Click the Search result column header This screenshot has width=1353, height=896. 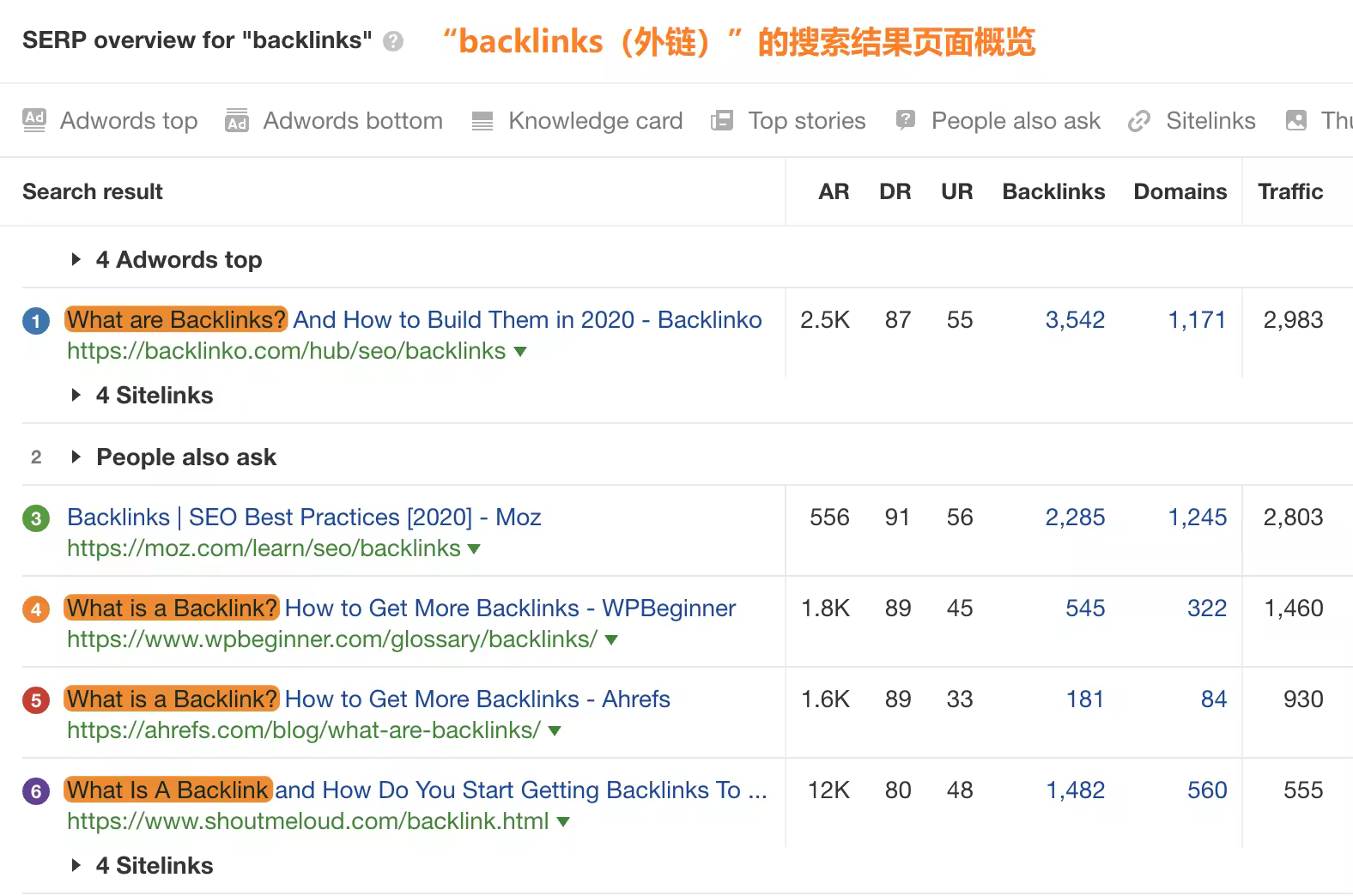tap(93, 191)
